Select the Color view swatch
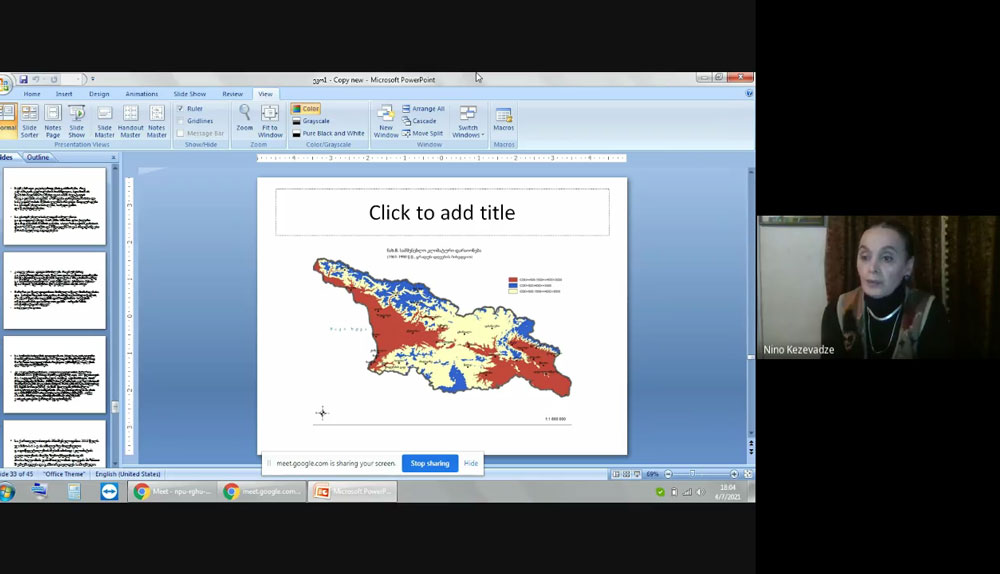This screenshot has height=574, width=1000. tap(306, 108)
